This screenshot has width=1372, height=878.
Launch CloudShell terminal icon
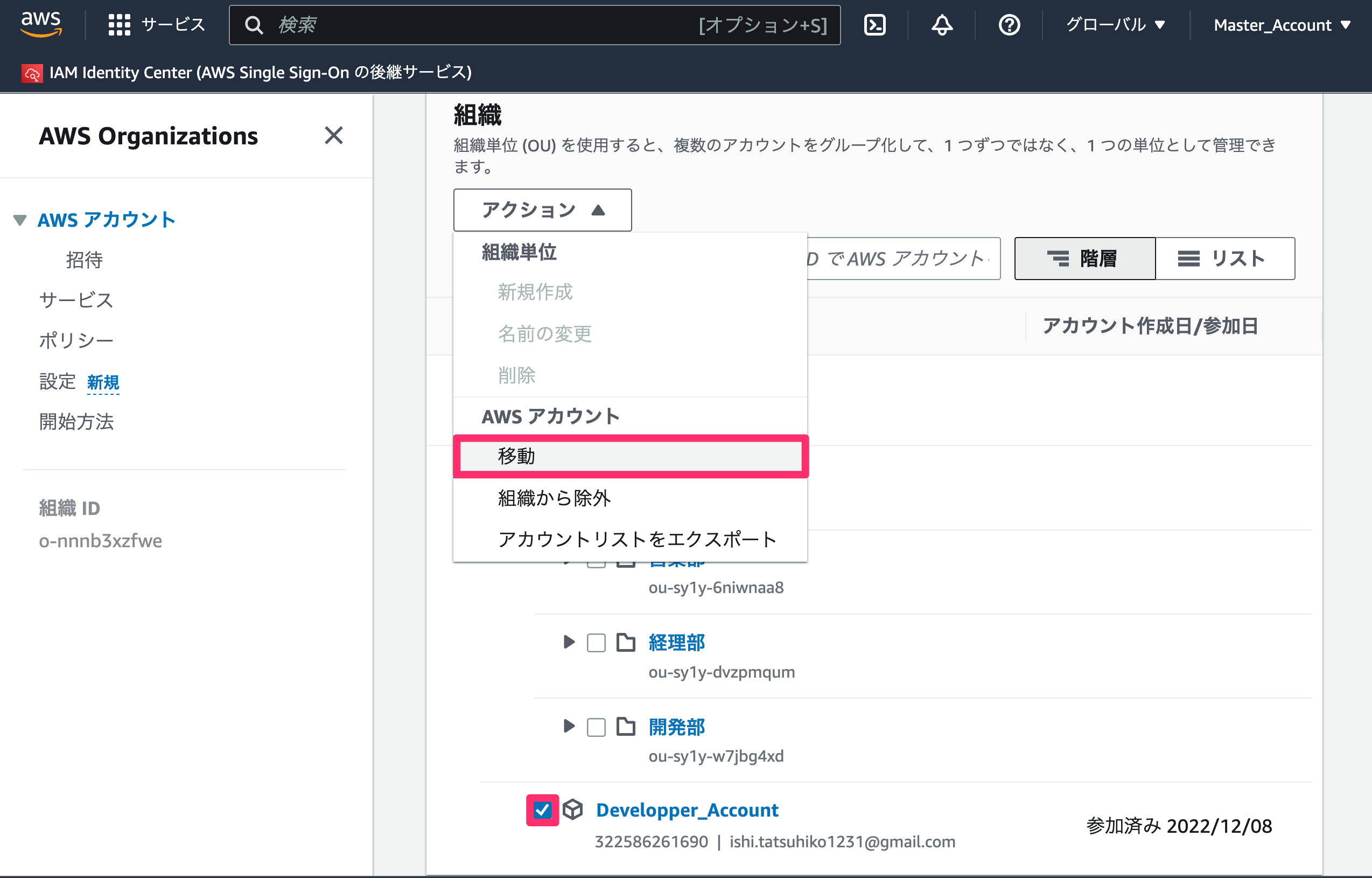click(874, 25)
